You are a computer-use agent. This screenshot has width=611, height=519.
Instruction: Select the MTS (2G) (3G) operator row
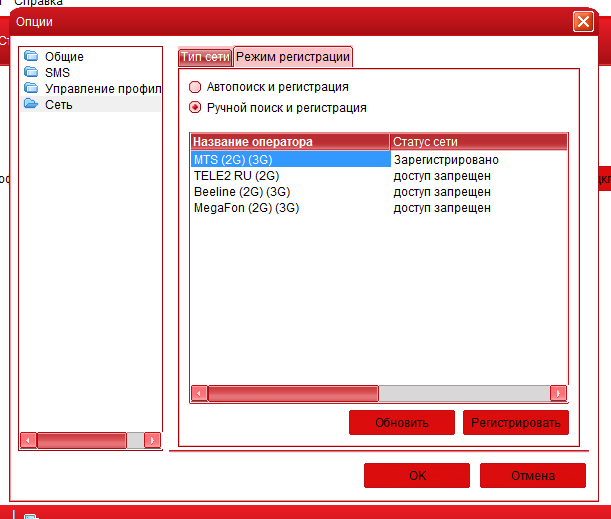click(x=291, y=159)
